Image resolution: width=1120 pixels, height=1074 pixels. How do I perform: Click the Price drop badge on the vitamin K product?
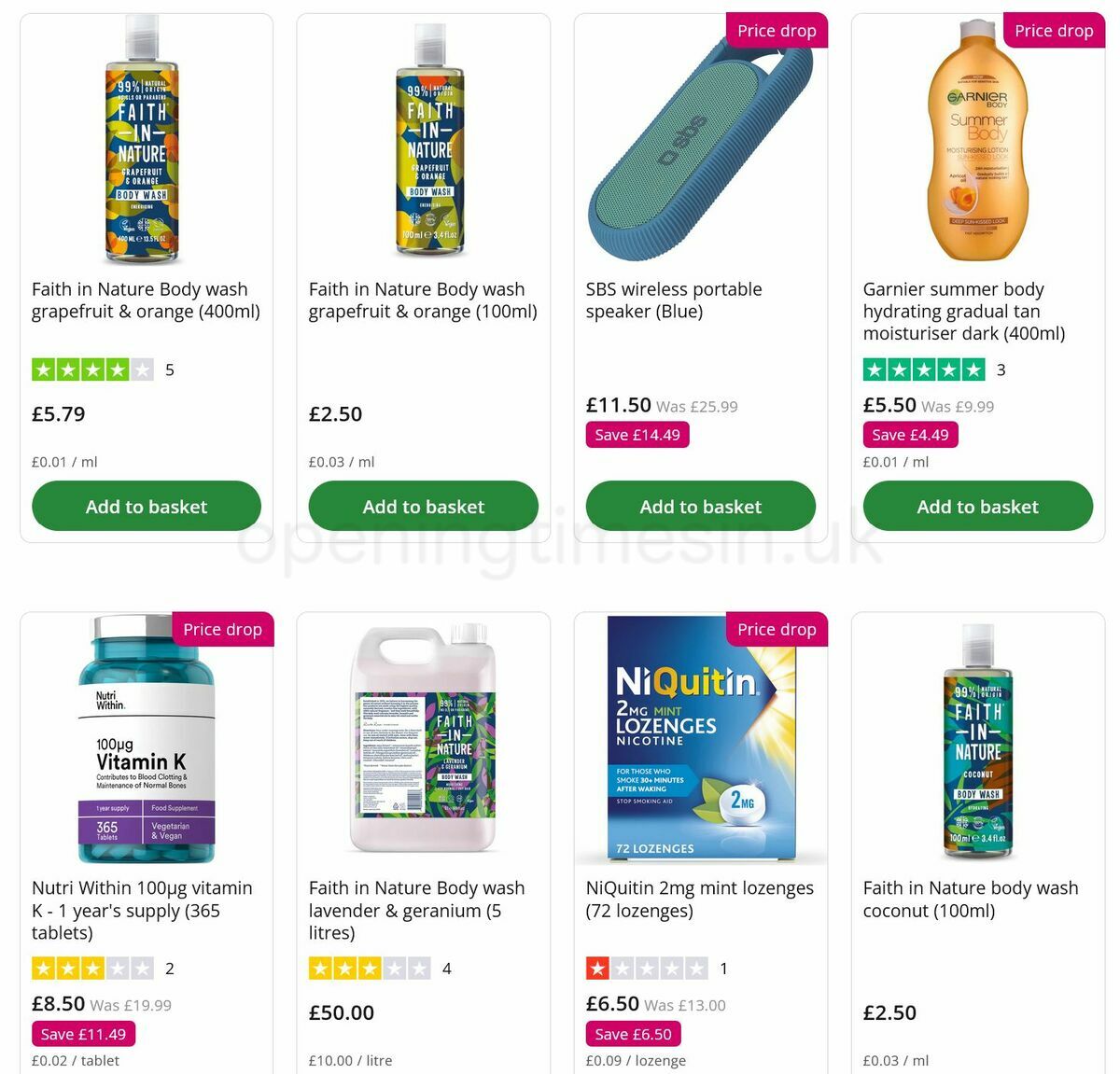222,630
